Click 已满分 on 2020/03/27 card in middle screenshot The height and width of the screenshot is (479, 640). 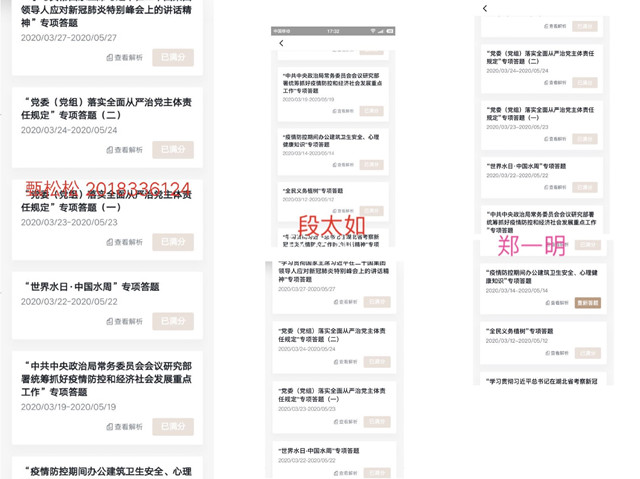(377, 302)
